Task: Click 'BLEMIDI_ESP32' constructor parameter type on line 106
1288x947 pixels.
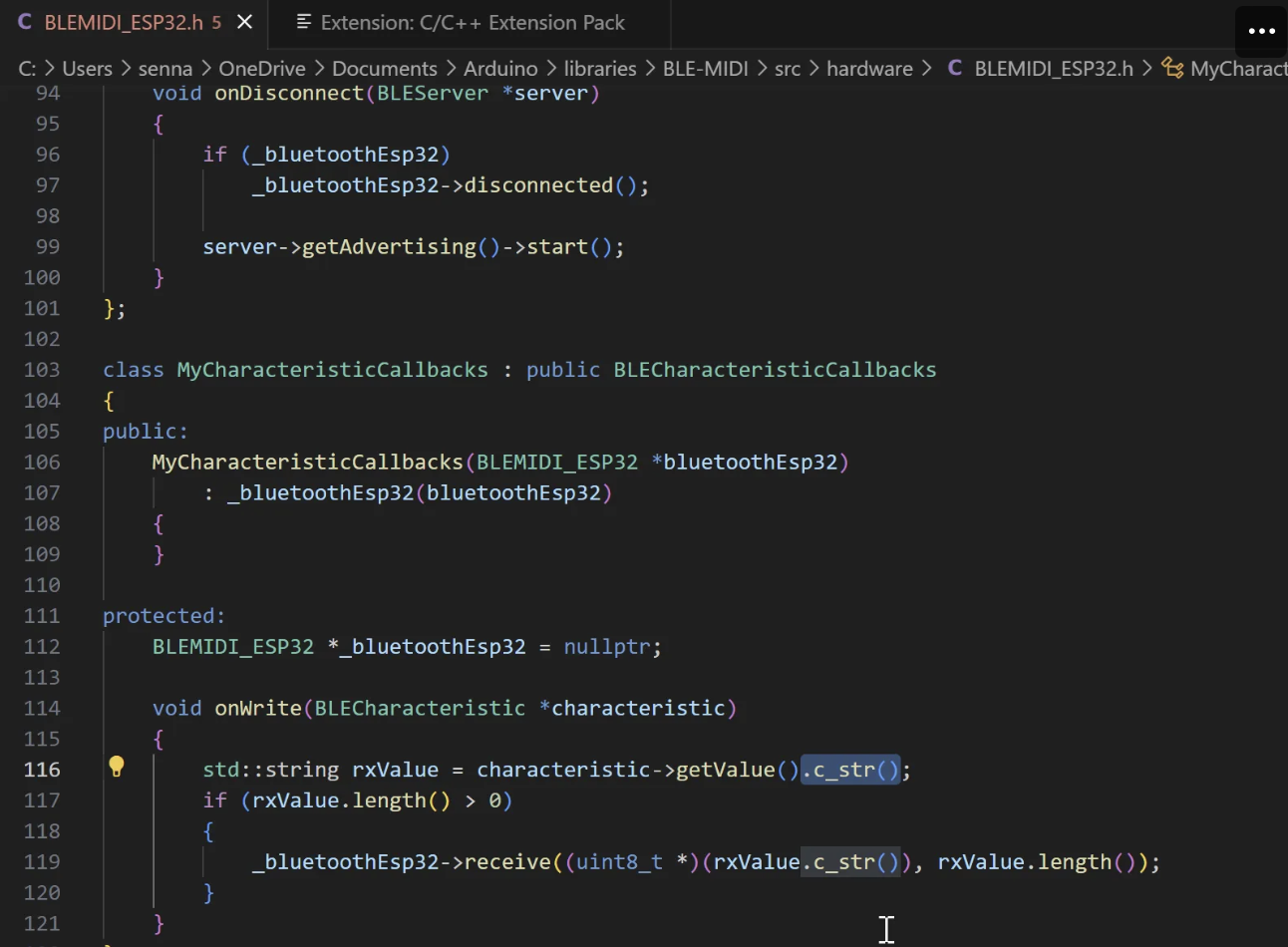Action: (x=557, y=463)
